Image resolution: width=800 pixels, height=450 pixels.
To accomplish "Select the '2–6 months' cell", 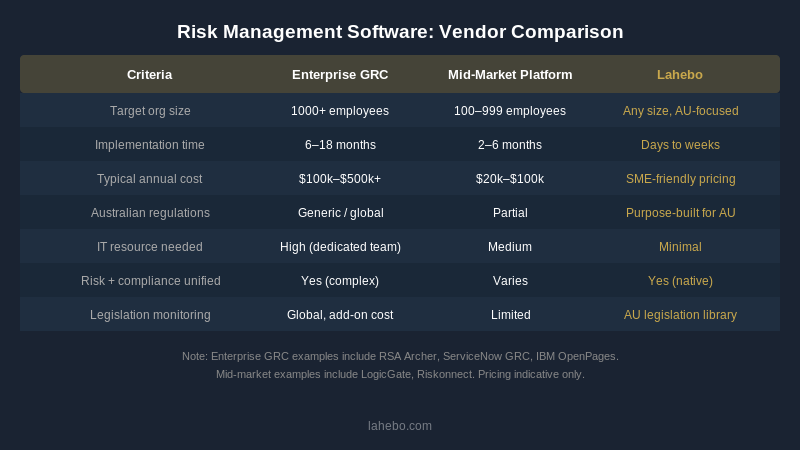I will point(510,145).
